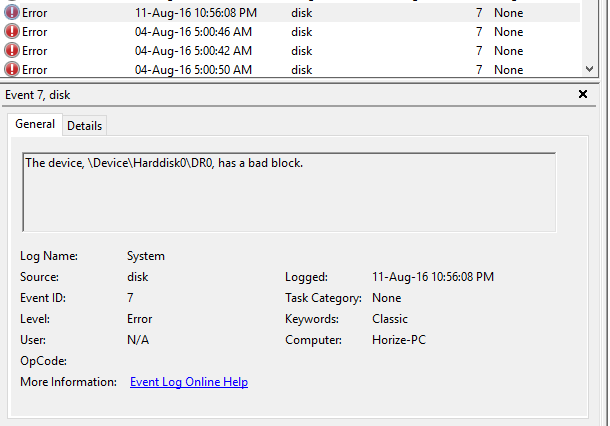Viewport: 610px width, 426px height.
Task: Click the Computer value 'Horize-PC'
Action: (399, 340)
